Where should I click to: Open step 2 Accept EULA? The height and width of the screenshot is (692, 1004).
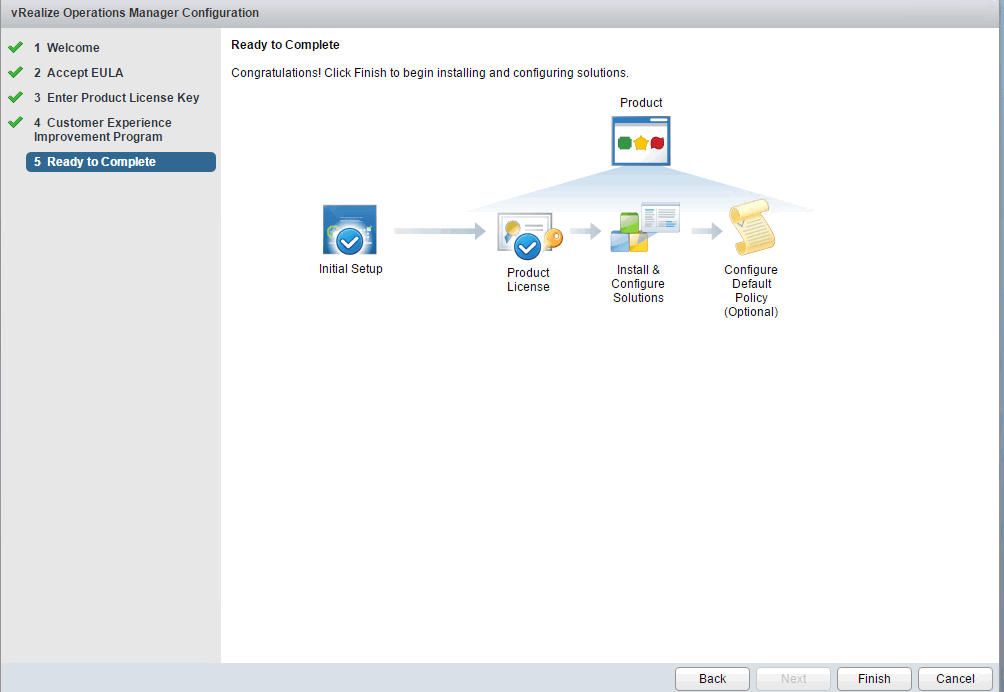[x=78, y=72]
